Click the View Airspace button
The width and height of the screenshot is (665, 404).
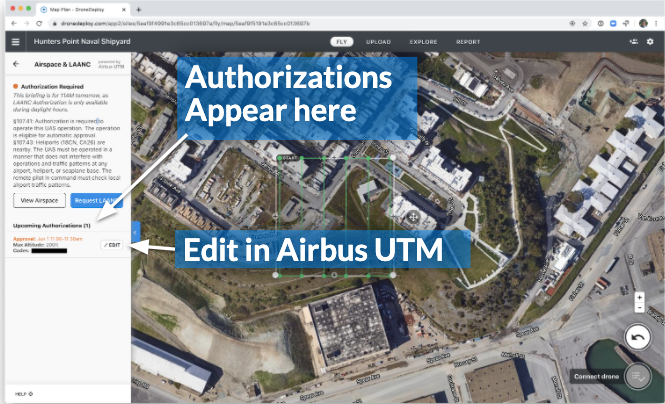click(39, 201)
